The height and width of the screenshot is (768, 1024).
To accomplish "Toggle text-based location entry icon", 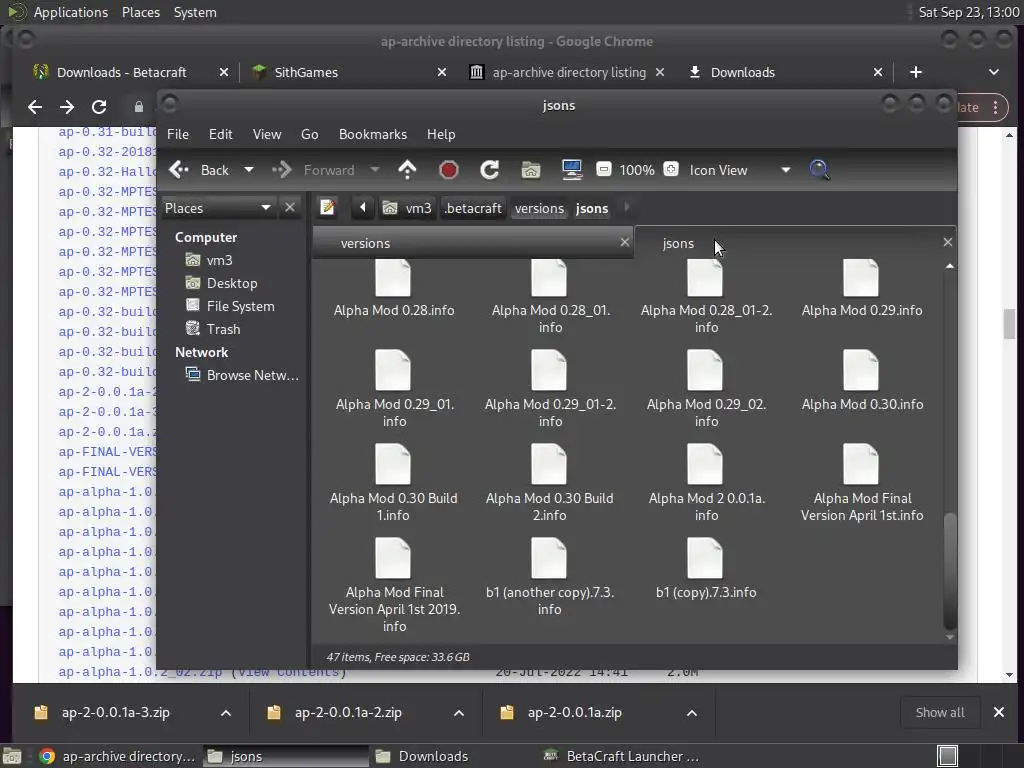I will point(327,208).
